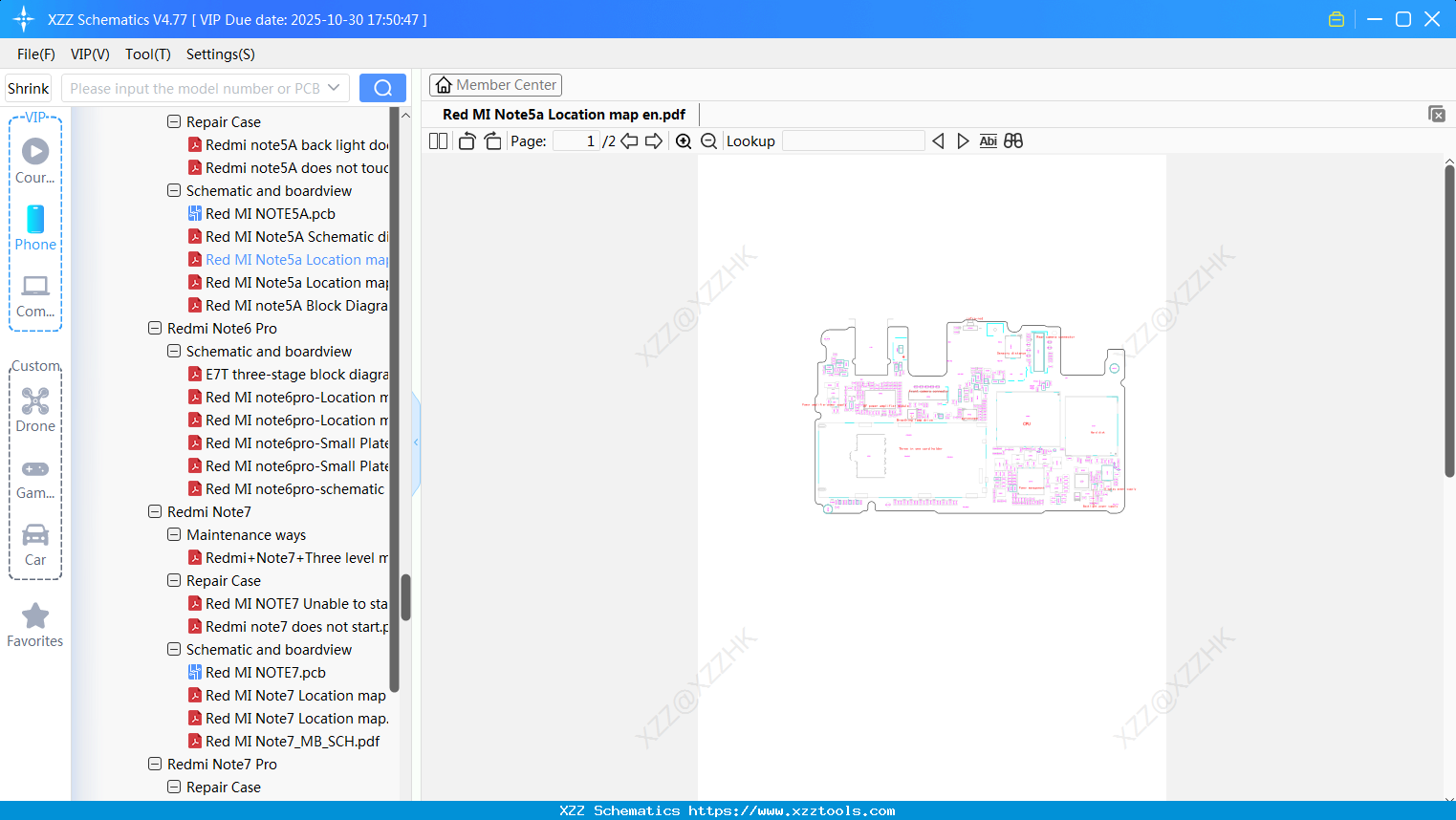Click the motherboard diagram in the PDF page
The height and width of the screenshot is (820, 1456).
(969, 416)
